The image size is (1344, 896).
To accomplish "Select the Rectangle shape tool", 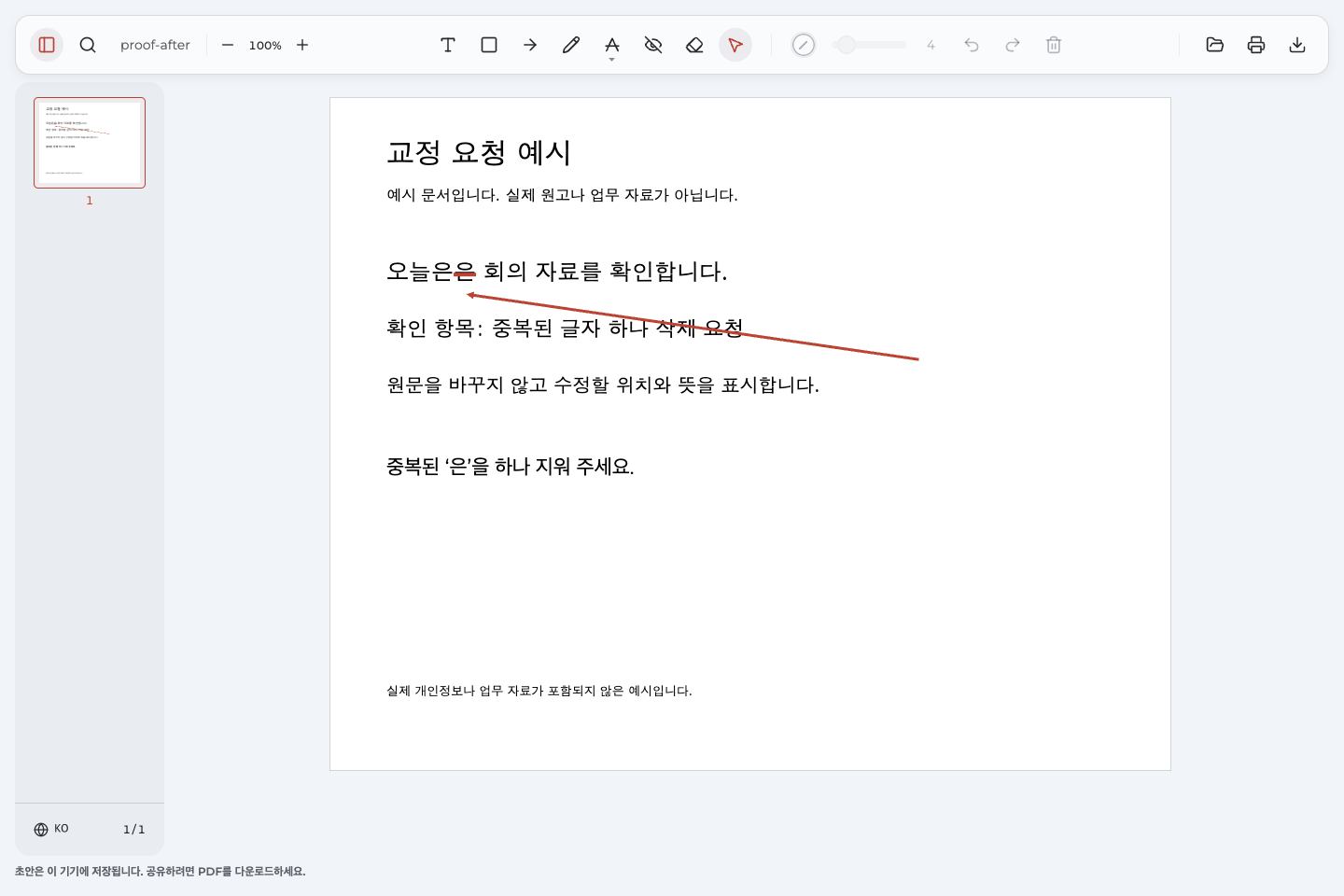I will (489, 45).
